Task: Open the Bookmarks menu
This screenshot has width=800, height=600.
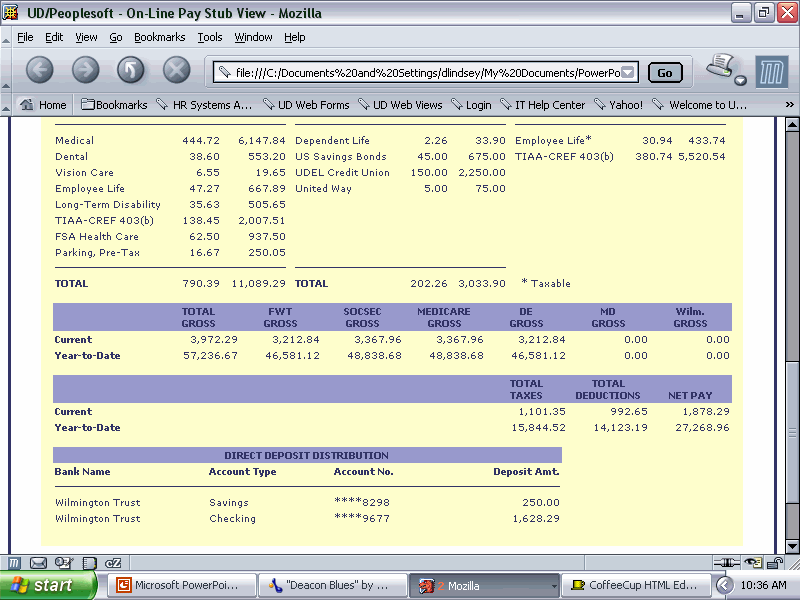Action: click(x=159, y=37)
